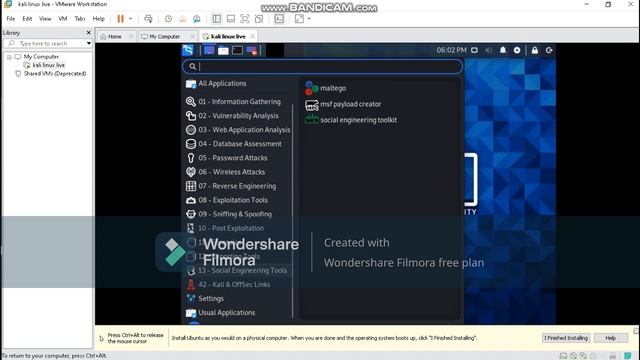Viewport: 640px width, 360px height.
Task: Click the log out icon in Kali panel
Action: 549,50
